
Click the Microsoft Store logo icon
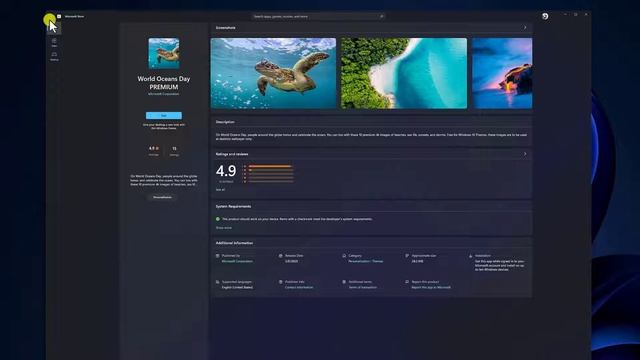click(59, 16)
